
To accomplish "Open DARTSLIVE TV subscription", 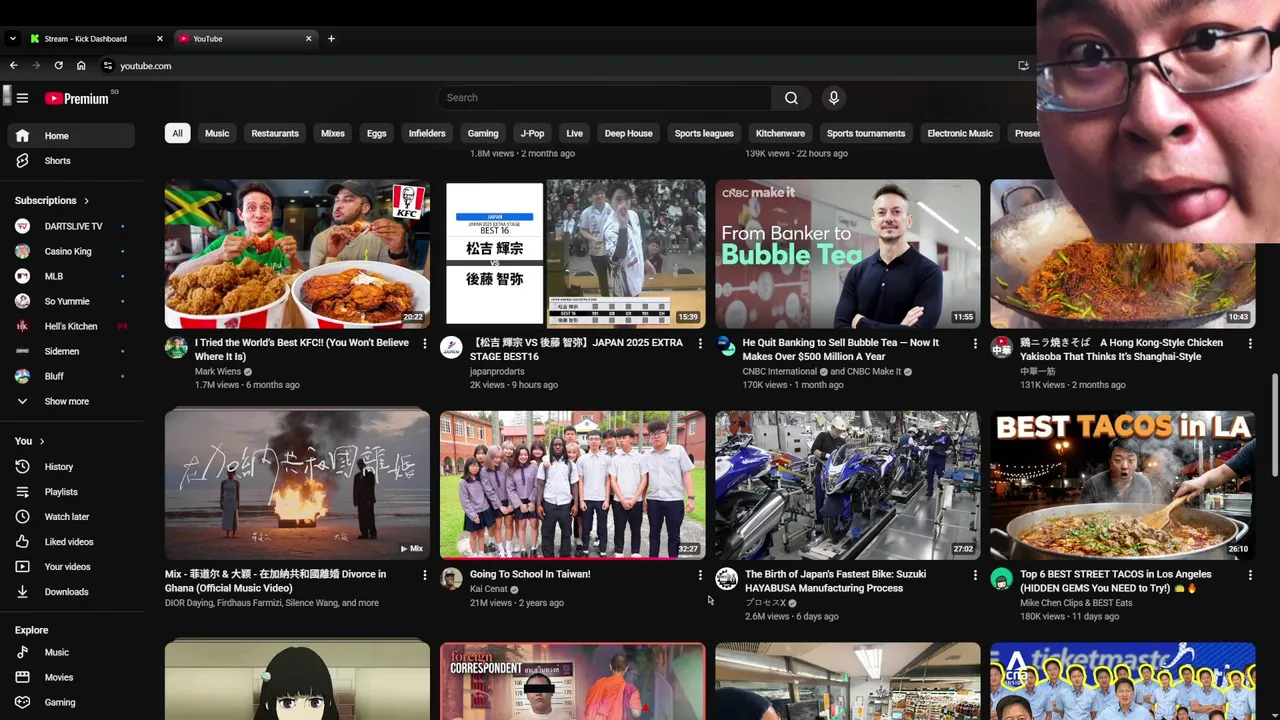I will (x=70, y=226).
